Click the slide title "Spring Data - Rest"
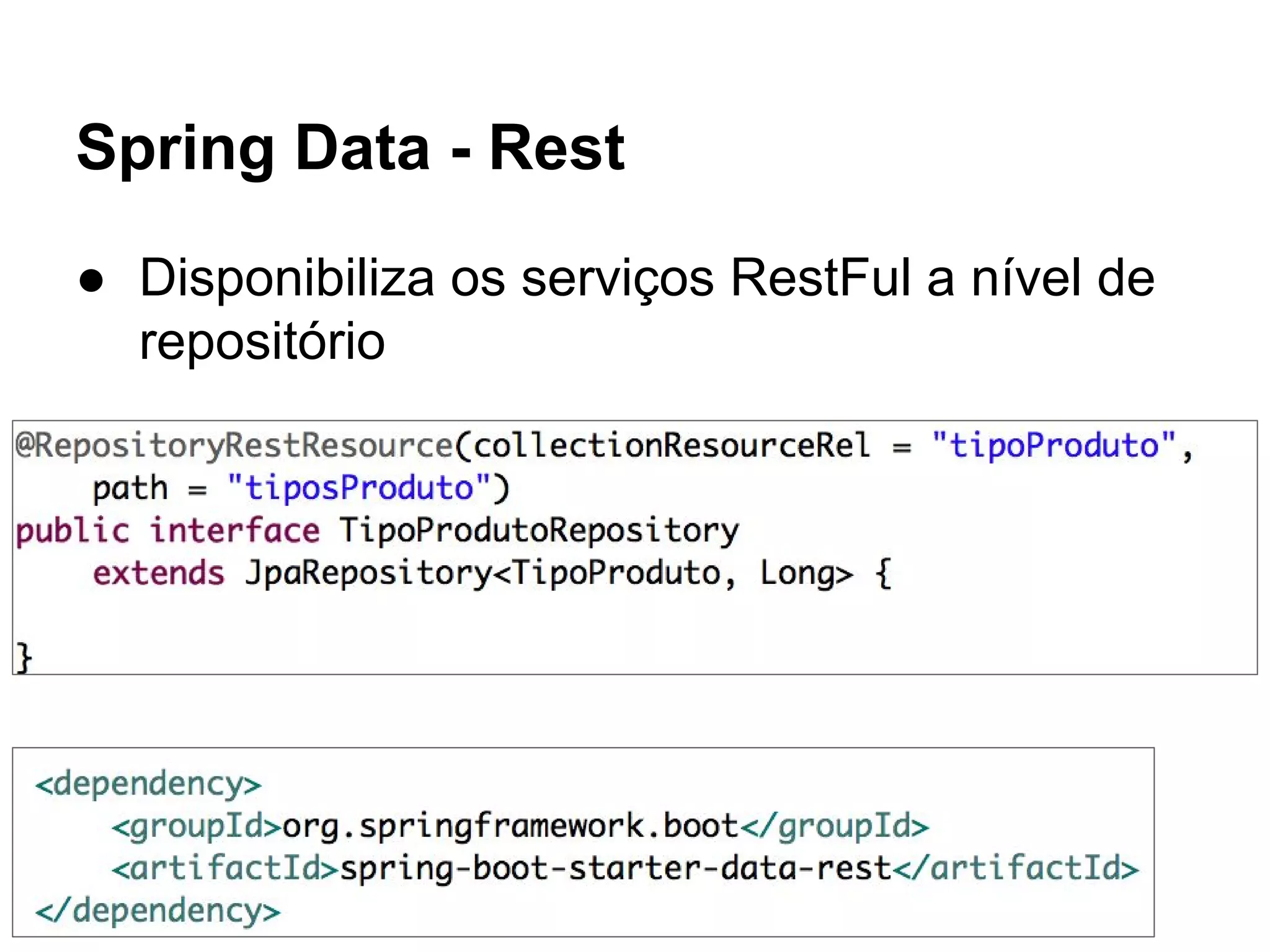 point(350,149)
